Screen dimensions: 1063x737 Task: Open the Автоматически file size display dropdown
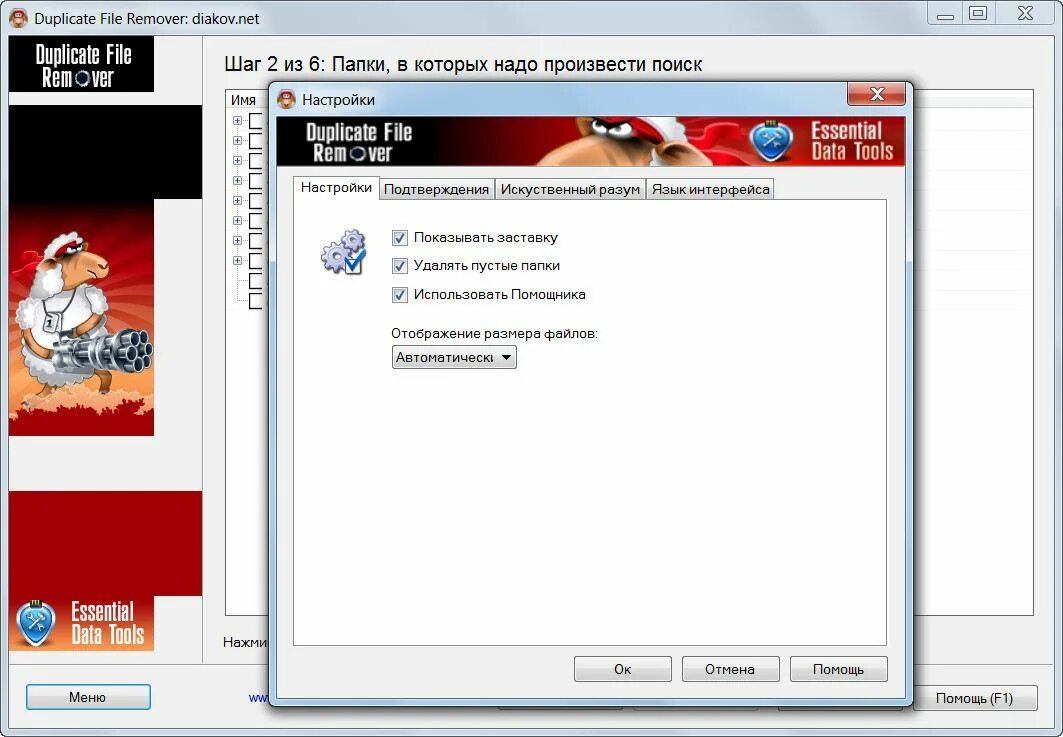[x=454, y=357]
